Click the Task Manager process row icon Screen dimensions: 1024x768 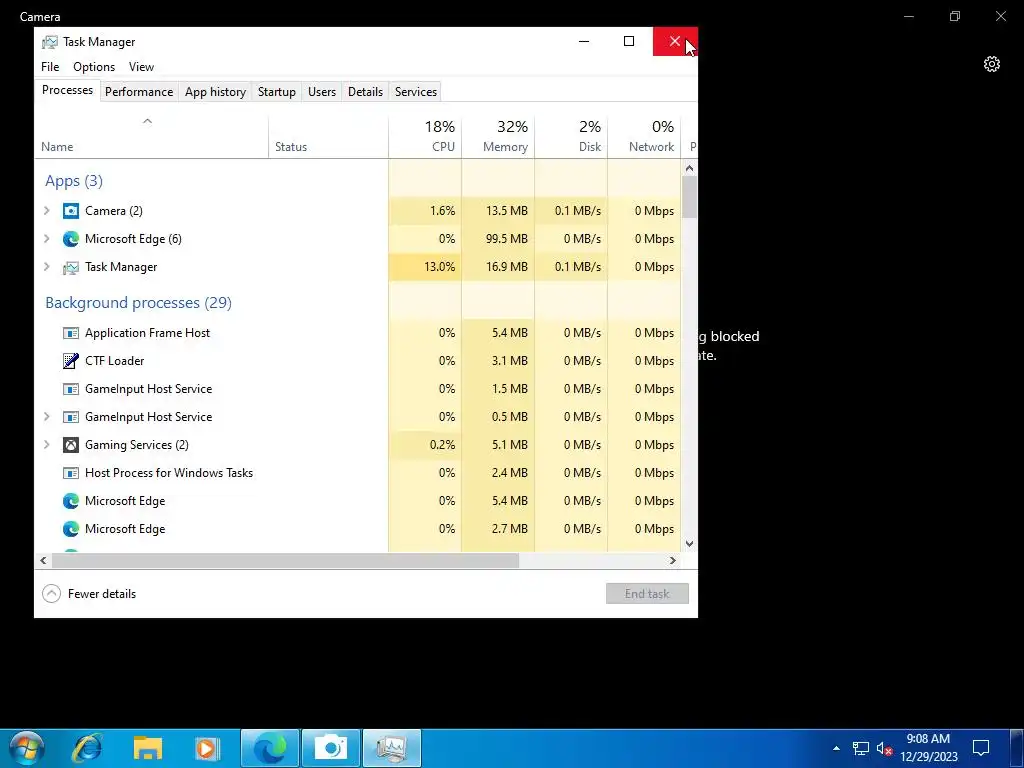pos(71,267)
